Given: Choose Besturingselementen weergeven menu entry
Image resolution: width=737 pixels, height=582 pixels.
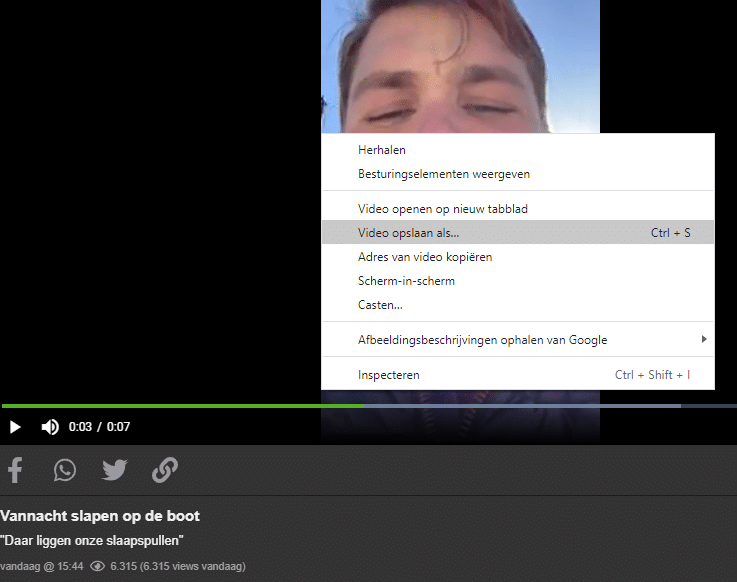Looking at the screenshot, I should pyautogui.click(x=517, y=174).
